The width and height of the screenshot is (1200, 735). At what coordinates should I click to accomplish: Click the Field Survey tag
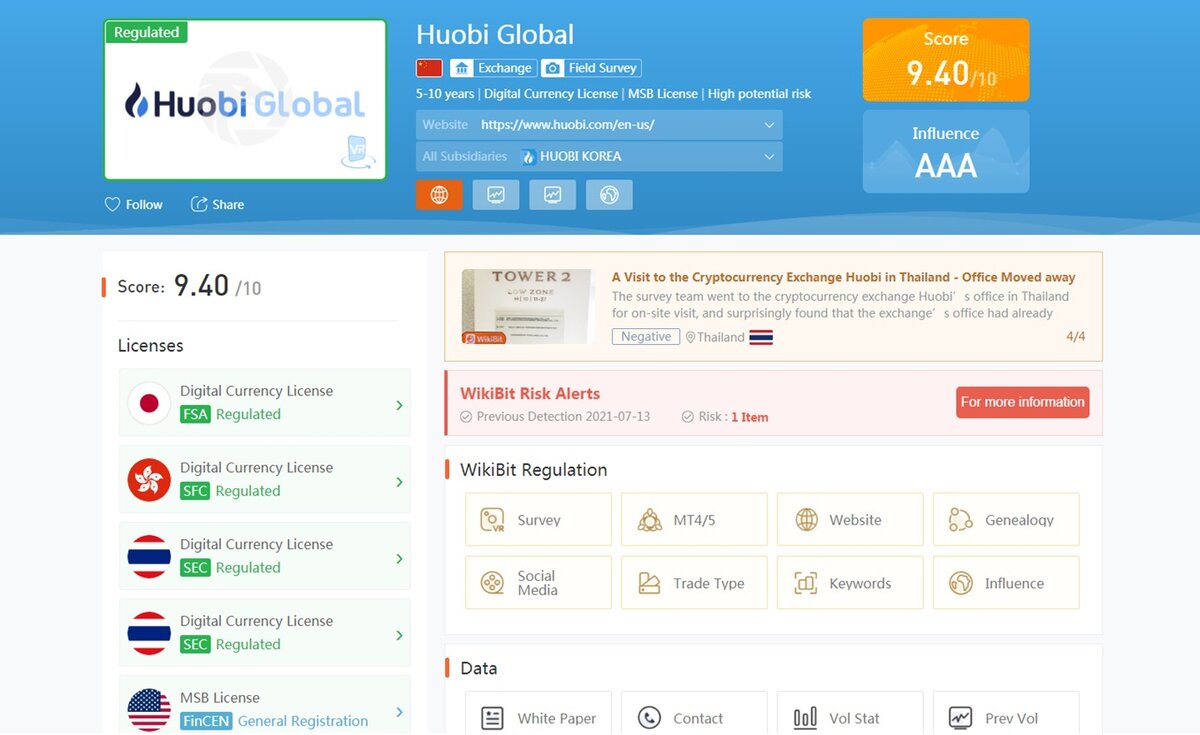click(x=591, y=68)
